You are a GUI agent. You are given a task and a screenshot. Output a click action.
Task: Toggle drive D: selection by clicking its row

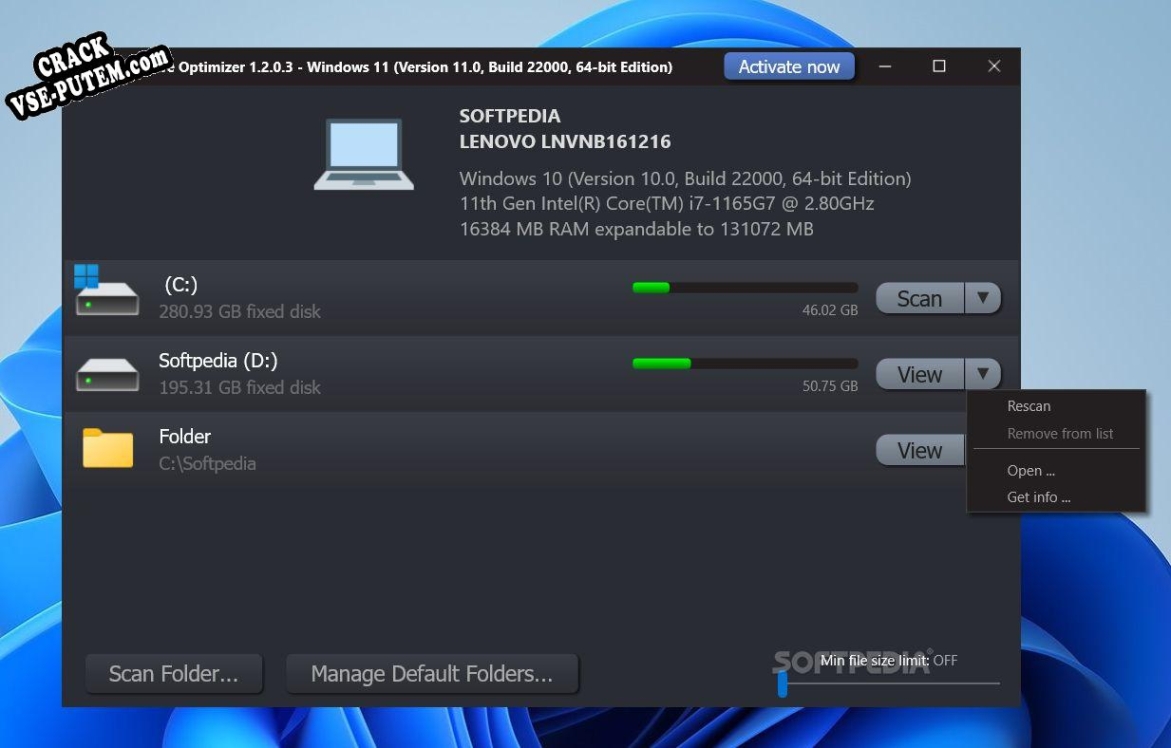(450, 372)
